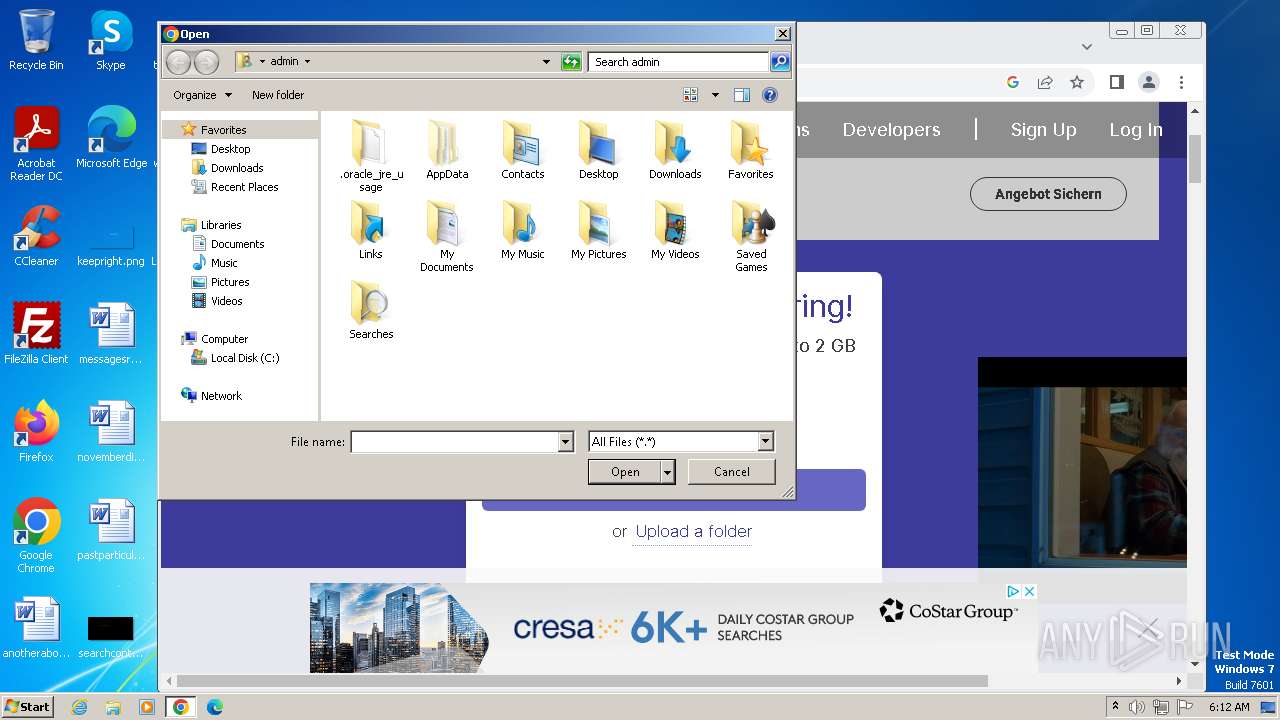
Task: Select Videos library in sidebar
Action: [226, 301]
